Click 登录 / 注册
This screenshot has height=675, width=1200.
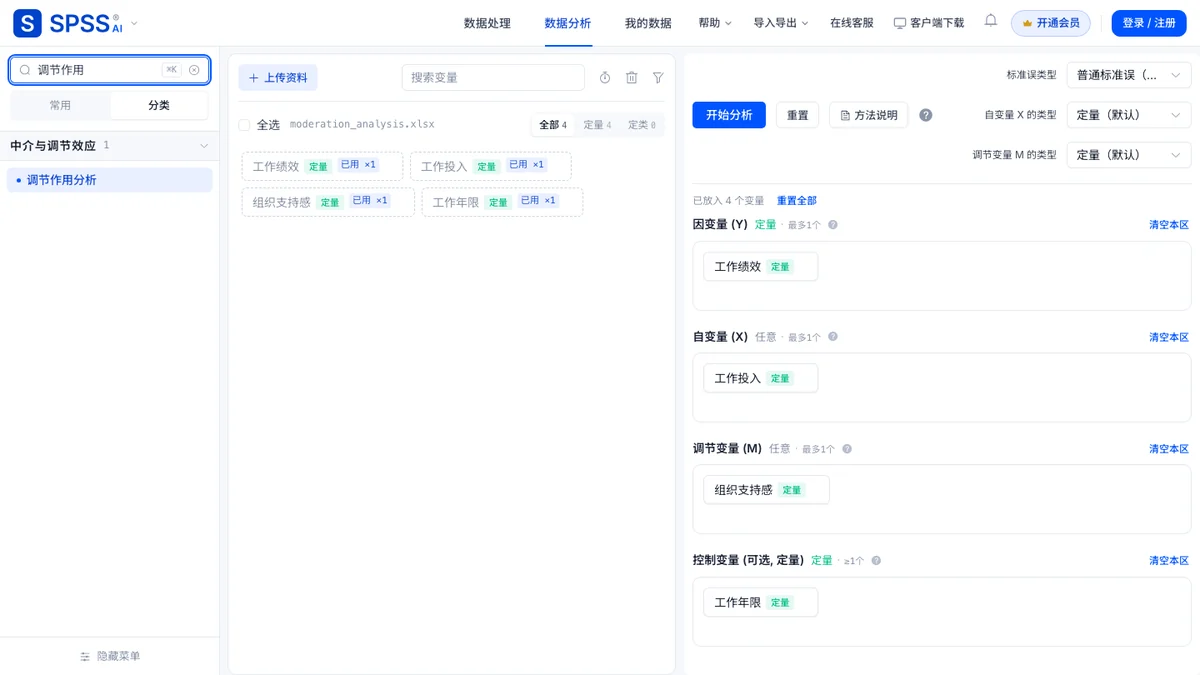tap(1149, 23)
